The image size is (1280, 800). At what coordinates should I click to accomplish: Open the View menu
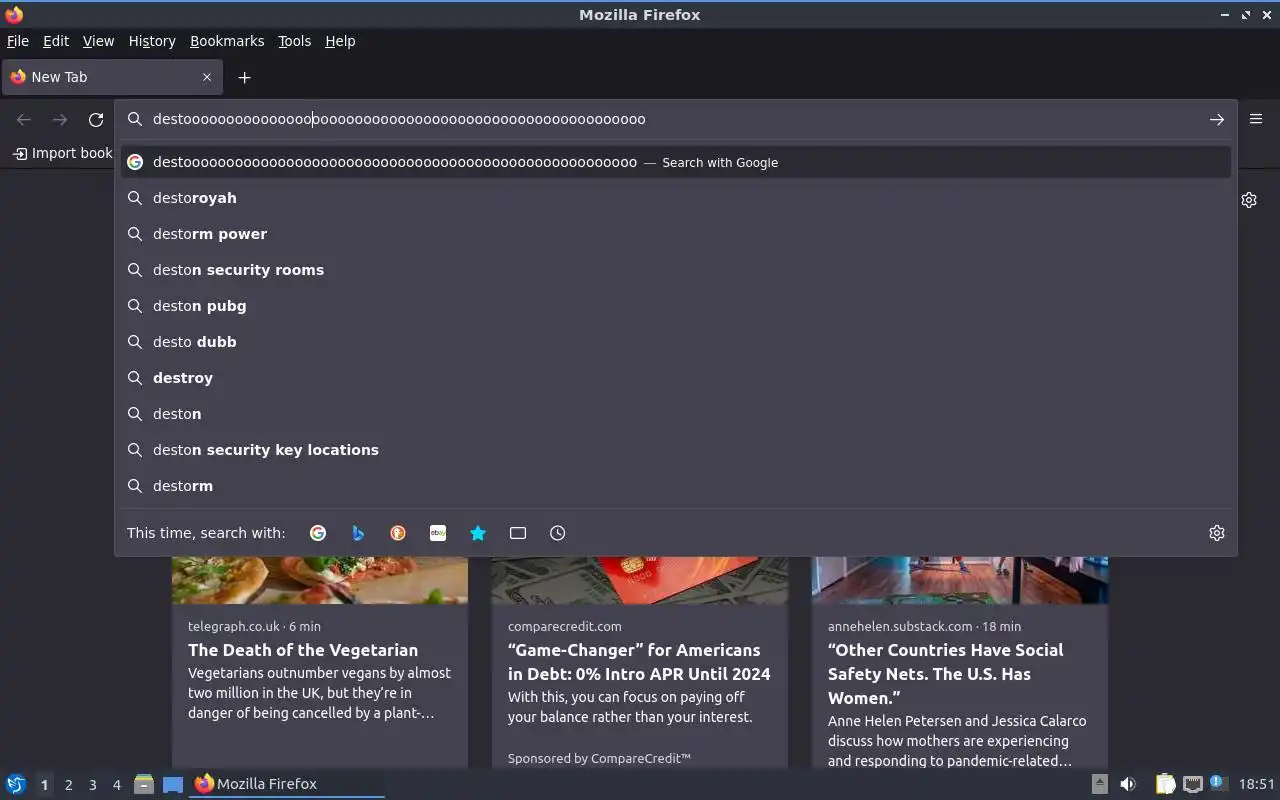tap(98, 41)
